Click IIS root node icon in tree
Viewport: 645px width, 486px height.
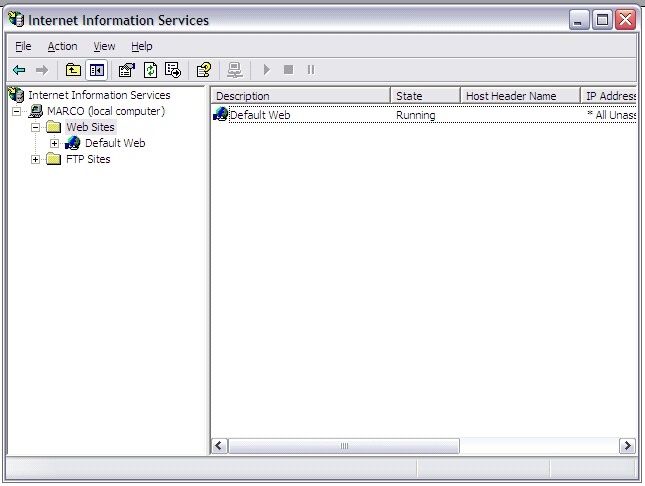click(16, 95)
